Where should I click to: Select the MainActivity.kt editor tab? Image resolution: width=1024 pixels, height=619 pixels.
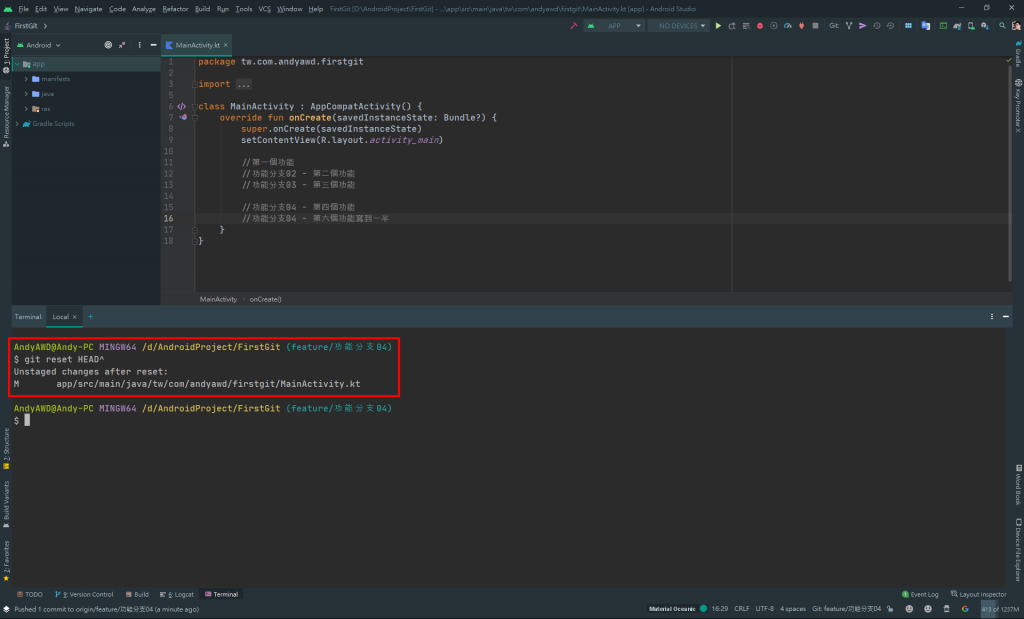tap(197, 45)
